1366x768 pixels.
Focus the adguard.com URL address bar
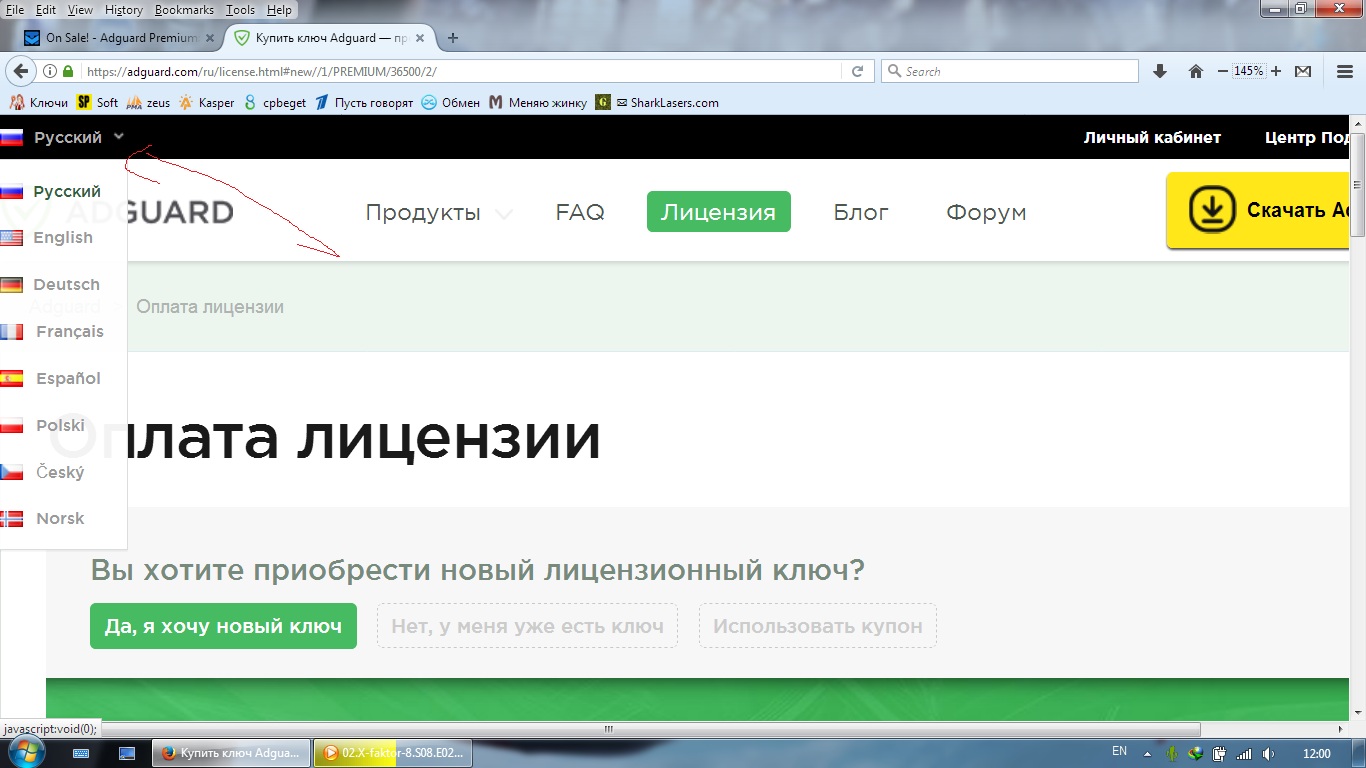tap(460, 72)
